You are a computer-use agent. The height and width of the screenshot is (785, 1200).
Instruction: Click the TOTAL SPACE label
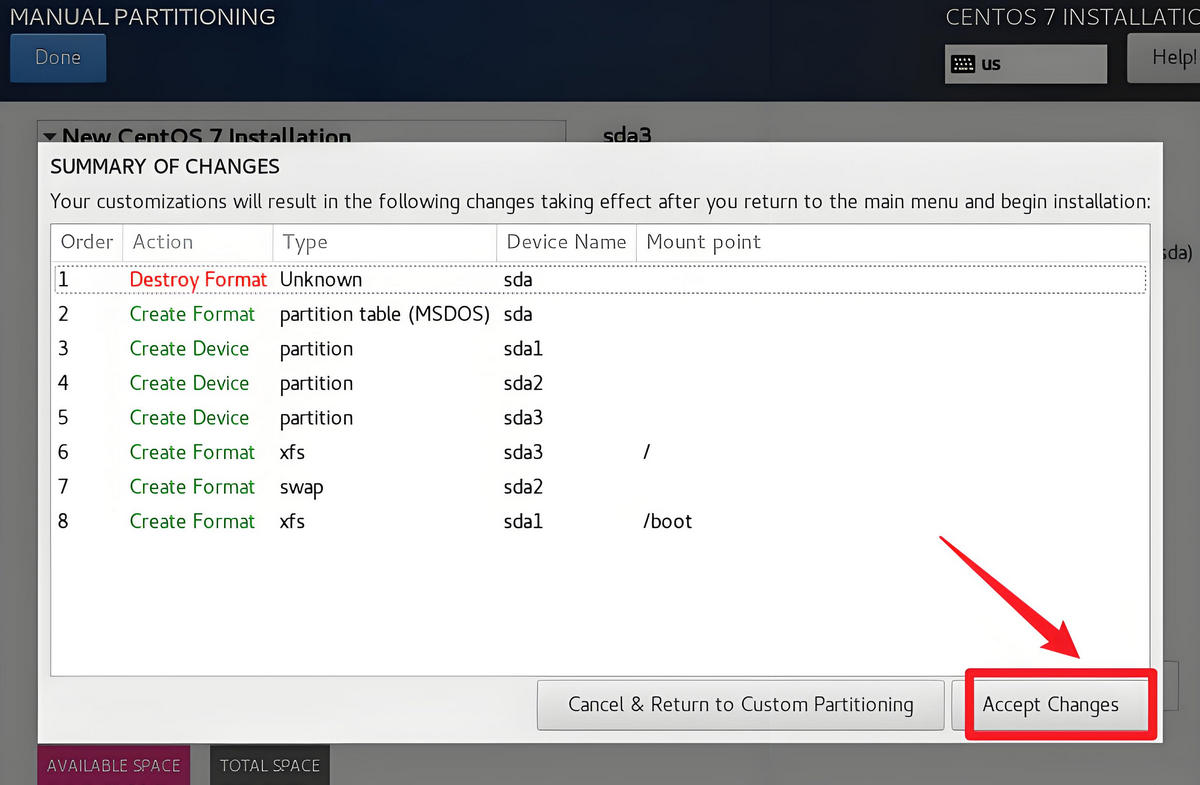point(270,765)
